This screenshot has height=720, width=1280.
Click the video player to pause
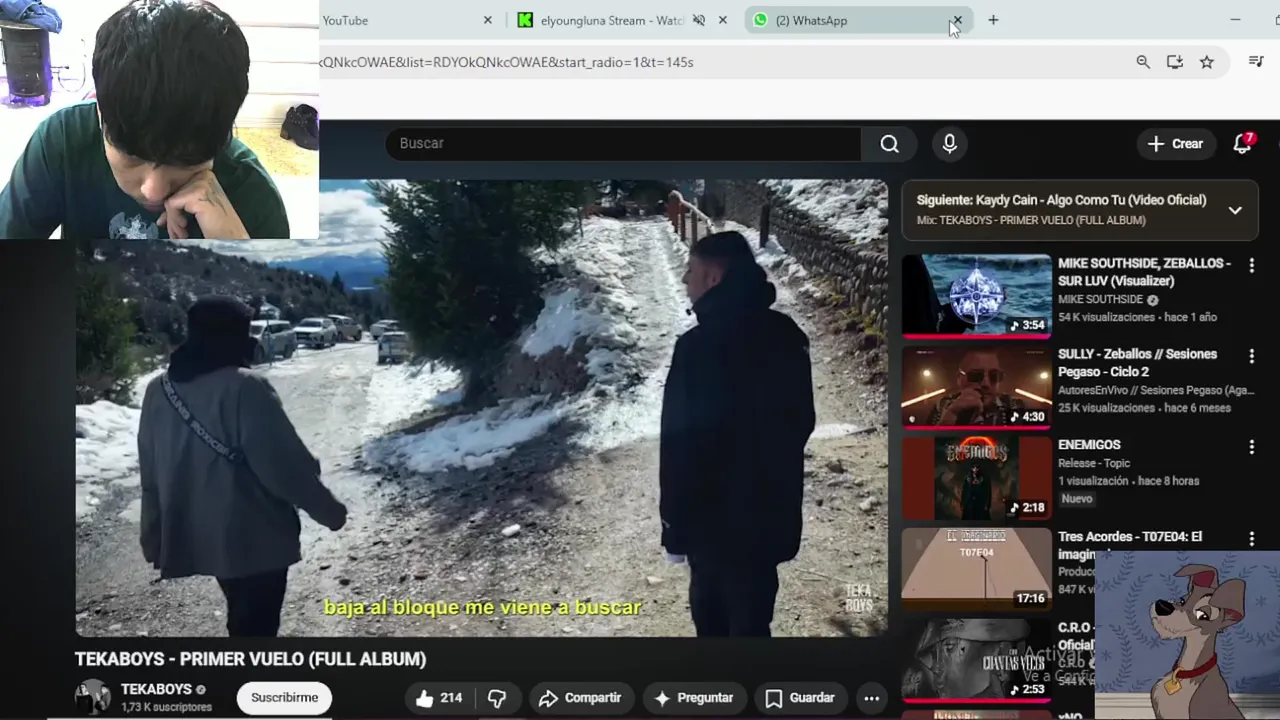[x=482, y=408]
